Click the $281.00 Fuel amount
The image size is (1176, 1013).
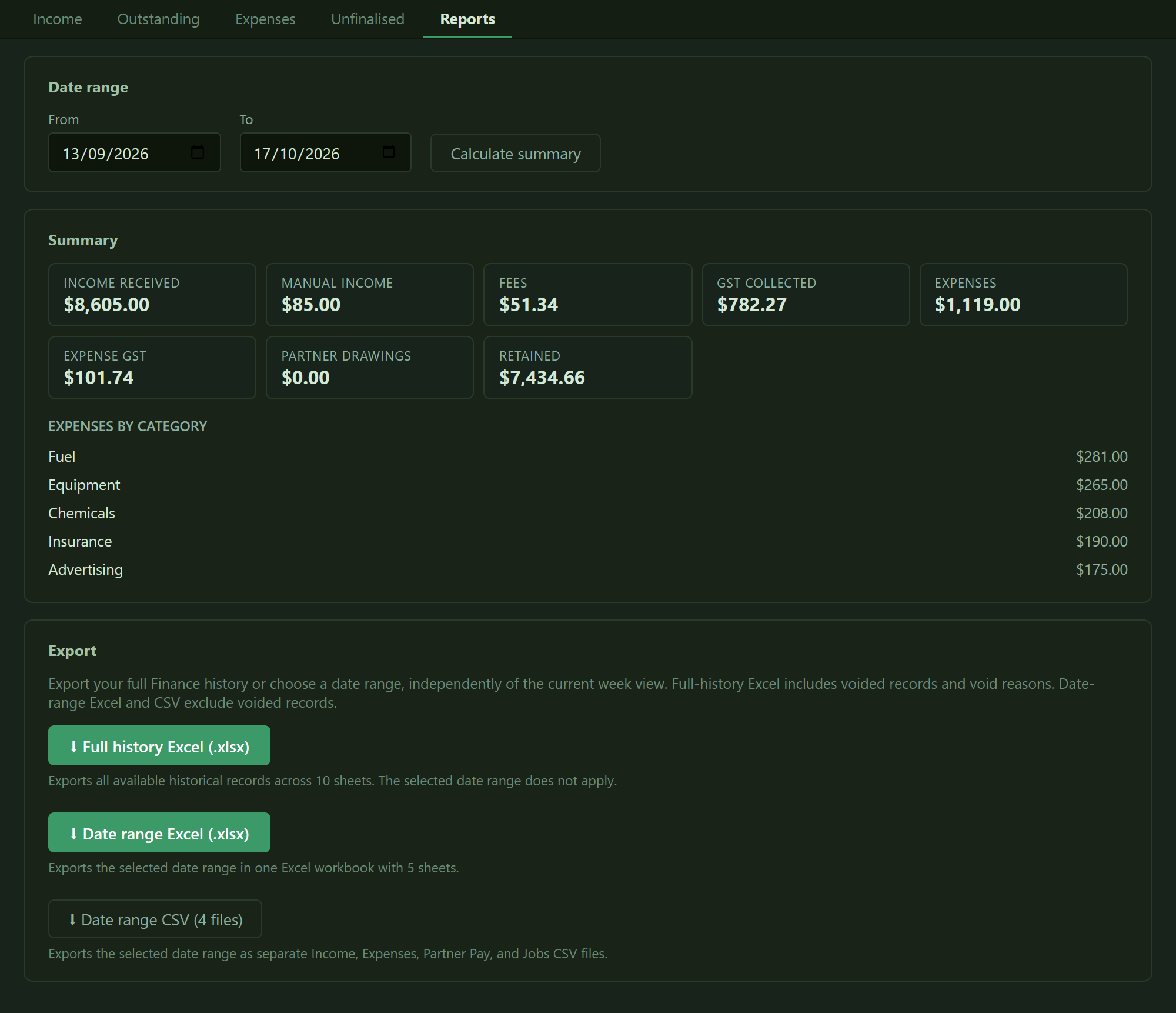(x=1101, y=456)
